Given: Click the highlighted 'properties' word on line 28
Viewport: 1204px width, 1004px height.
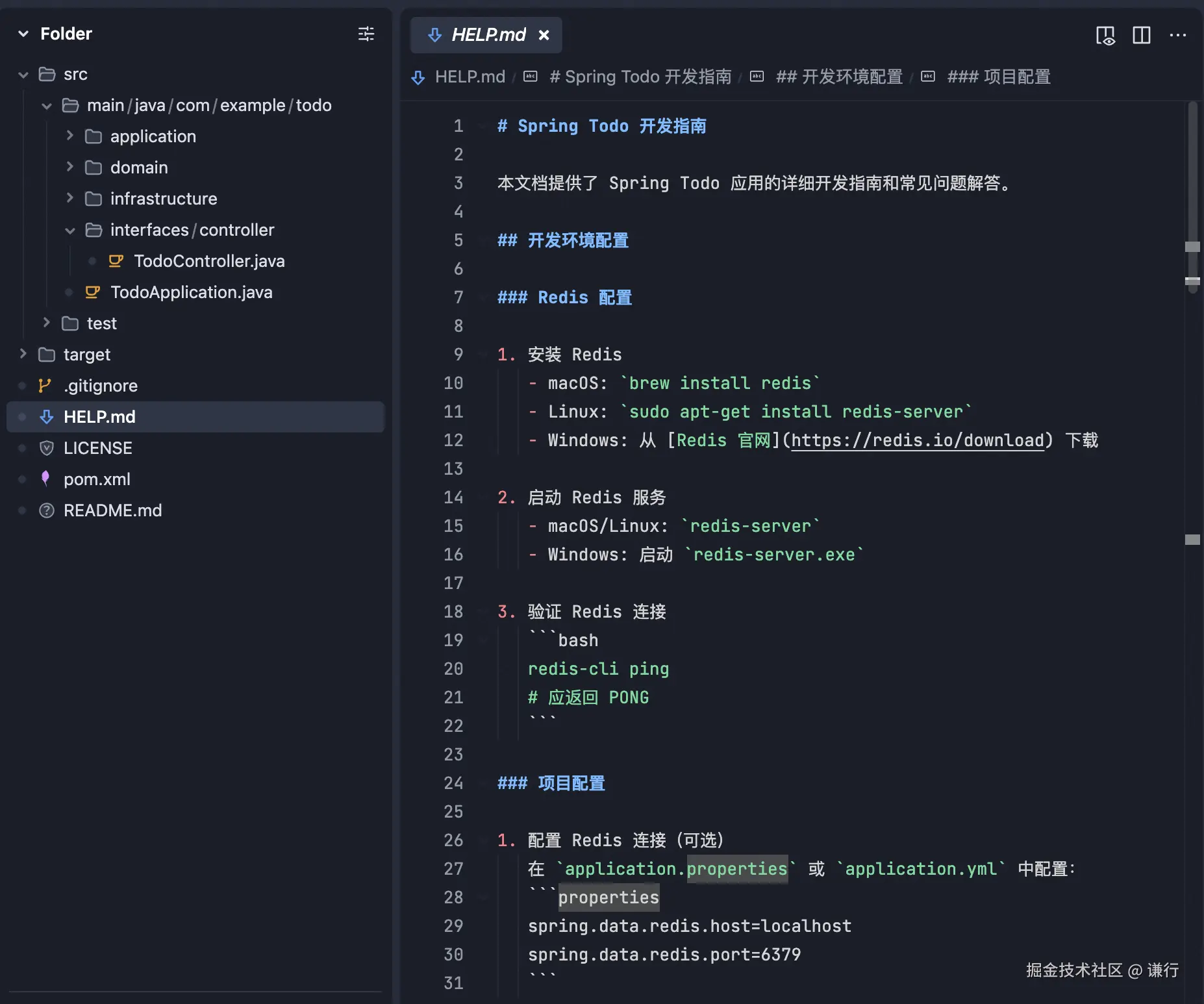Looking at the screenshot, I should [x=608, y=897].
